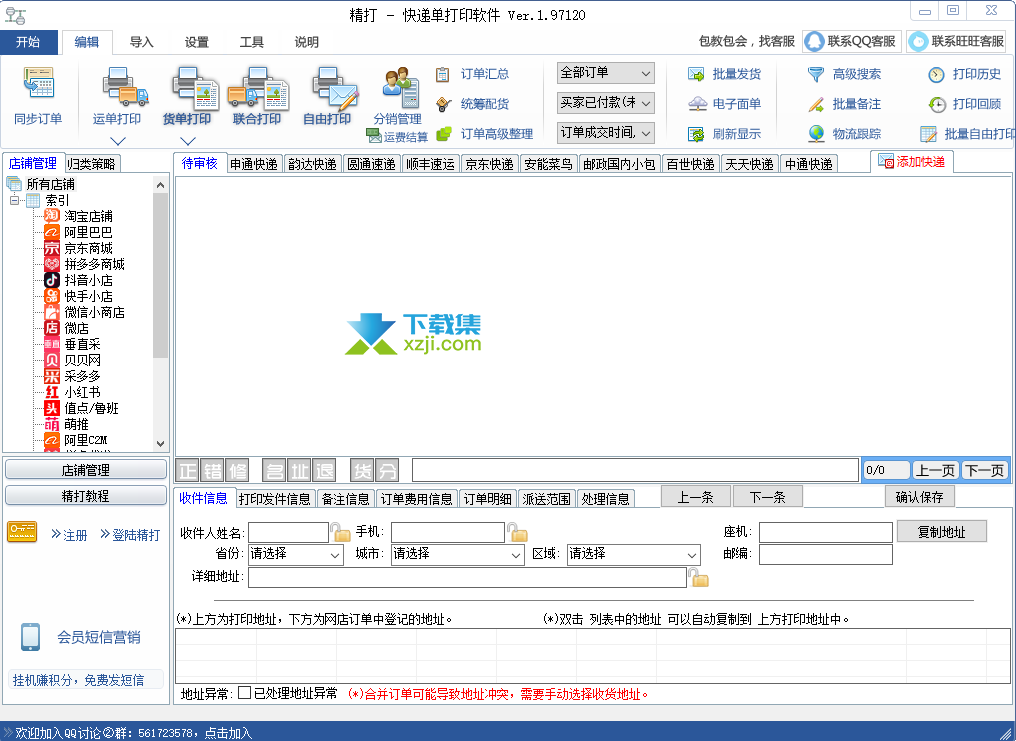Open the 省份 province dropdown
Image resolution: width=1016 pixels, height=741 pixels.
point(296,554)
